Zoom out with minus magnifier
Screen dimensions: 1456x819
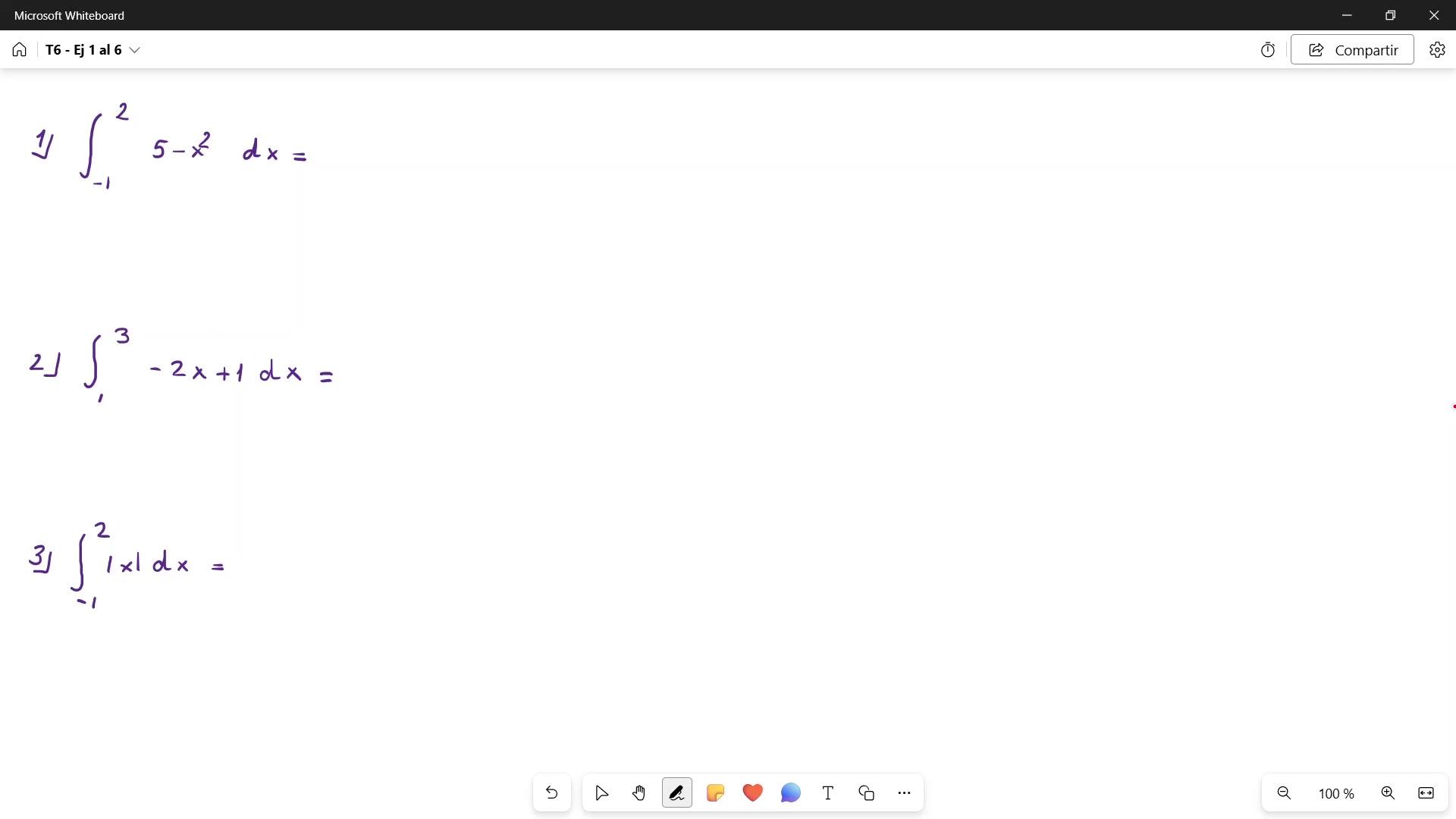[1284, 793]
